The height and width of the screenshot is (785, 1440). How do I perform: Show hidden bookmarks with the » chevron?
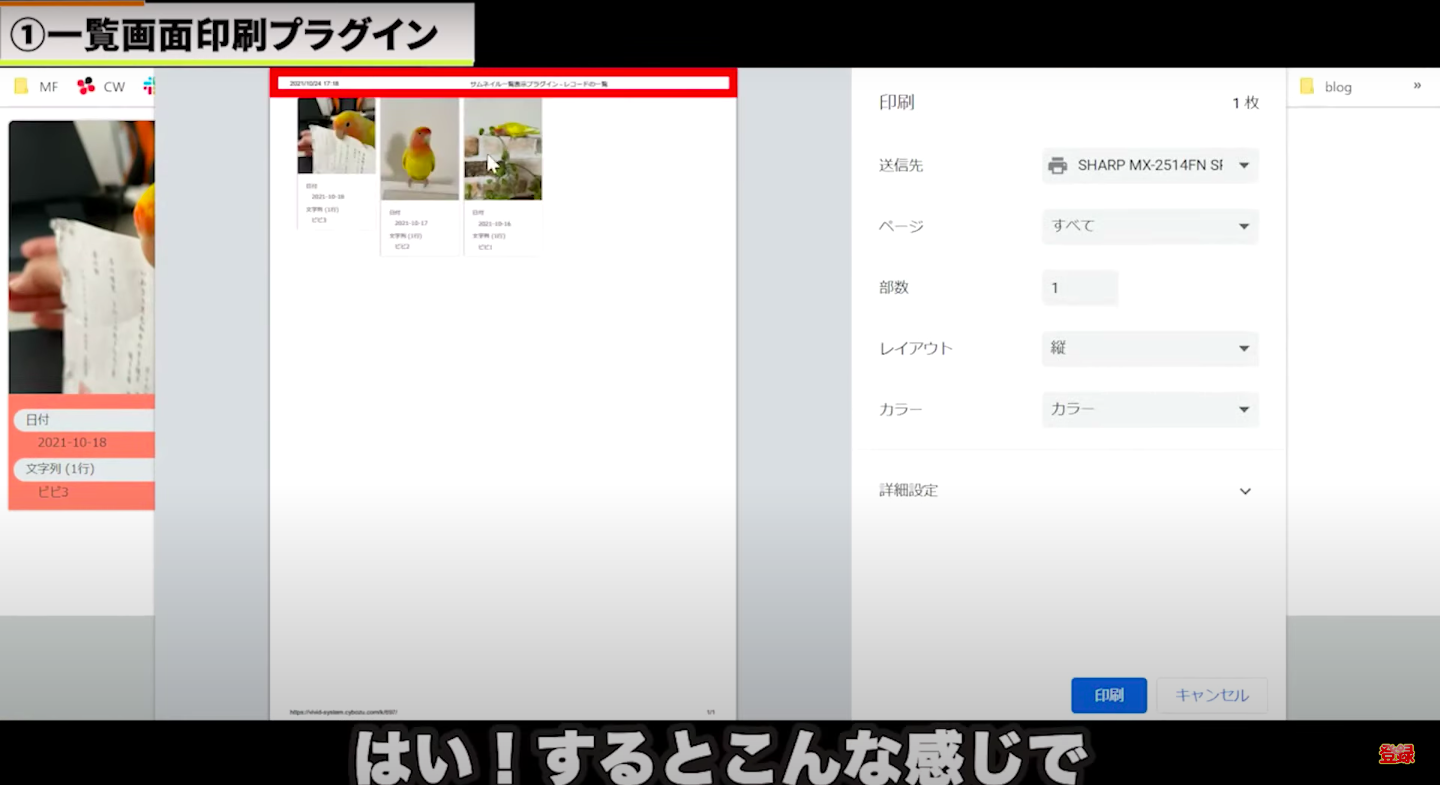(1416, 86)
